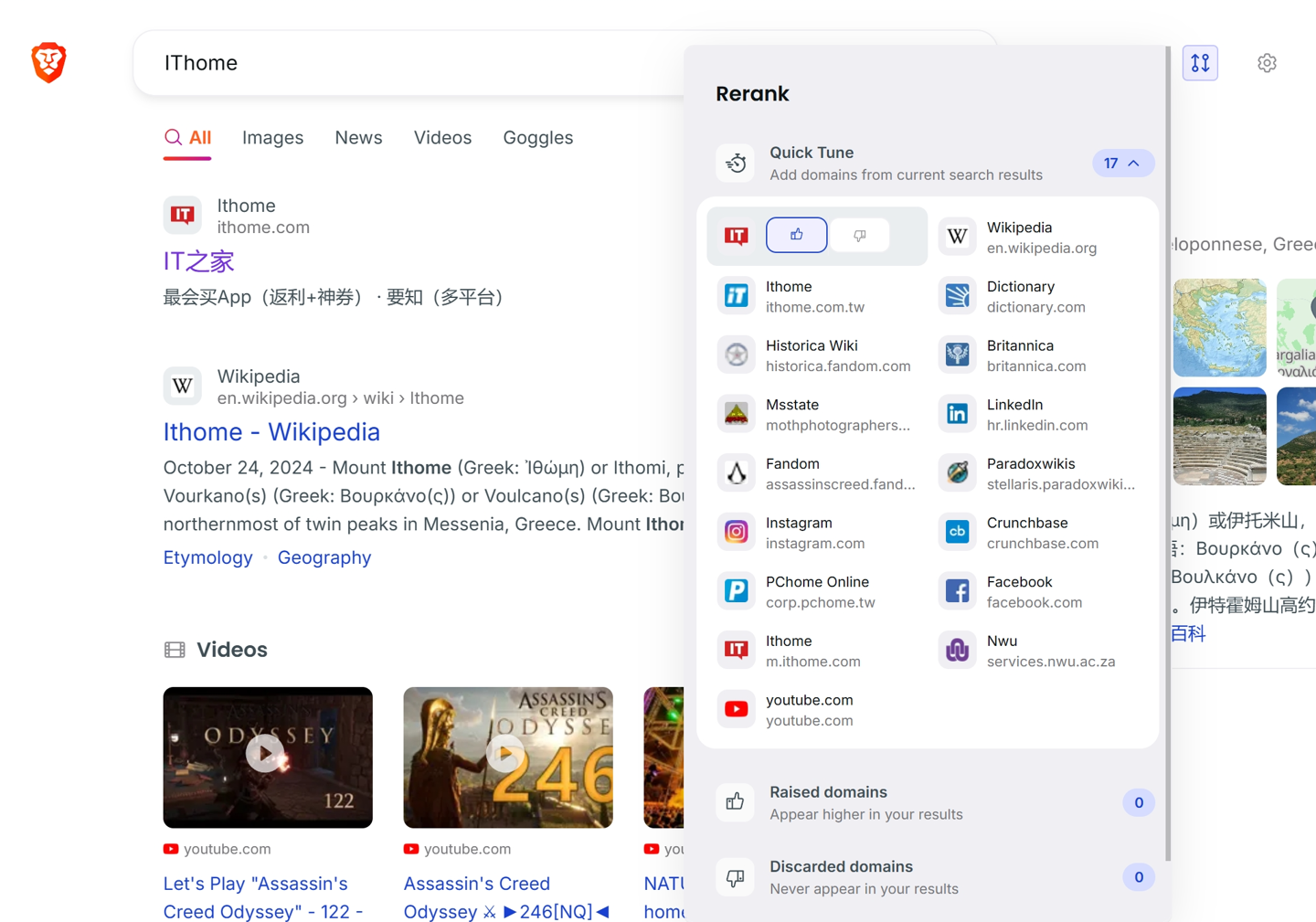Switch to the Images search tab
This screenshot has height=922, width=1316.
pyautogui.click(x=272, y=137)
